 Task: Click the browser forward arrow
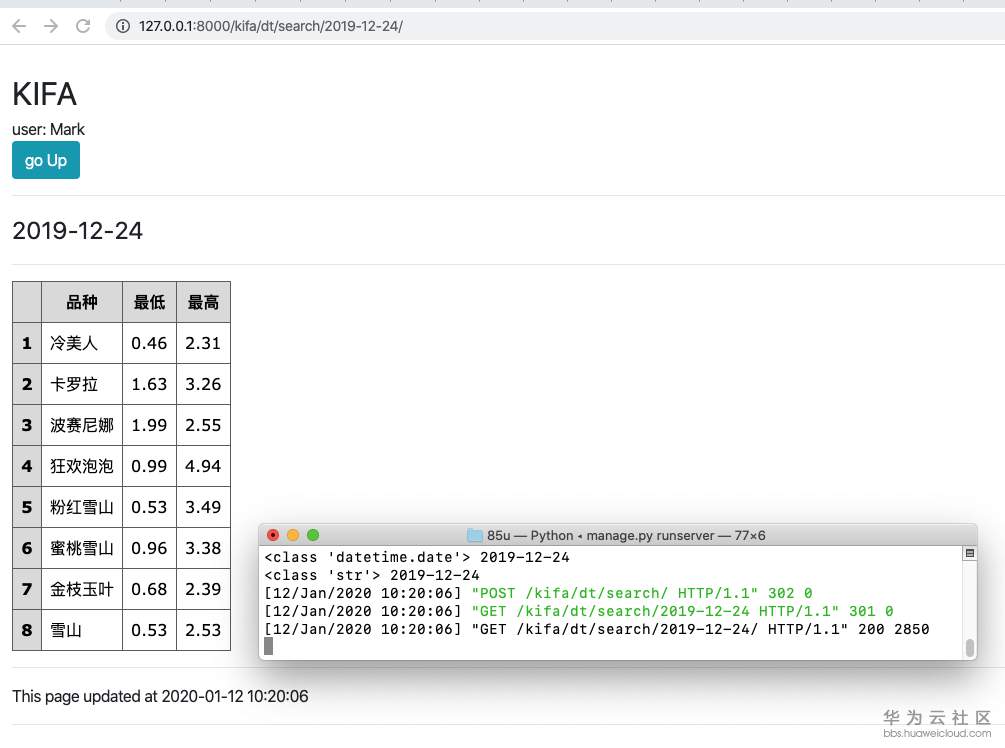coord(51,26)
